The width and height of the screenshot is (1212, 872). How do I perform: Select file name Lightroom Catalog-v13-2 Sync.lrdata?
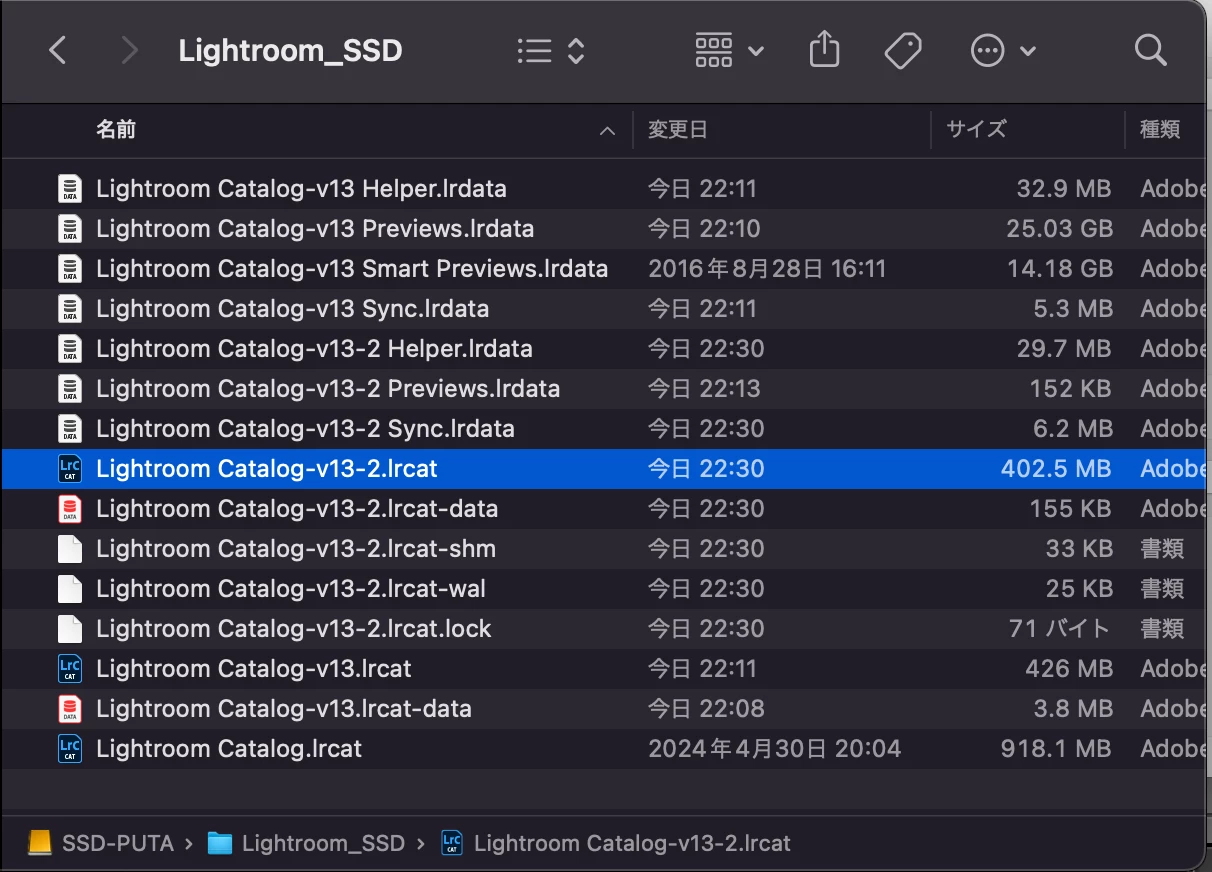(305, 429)
